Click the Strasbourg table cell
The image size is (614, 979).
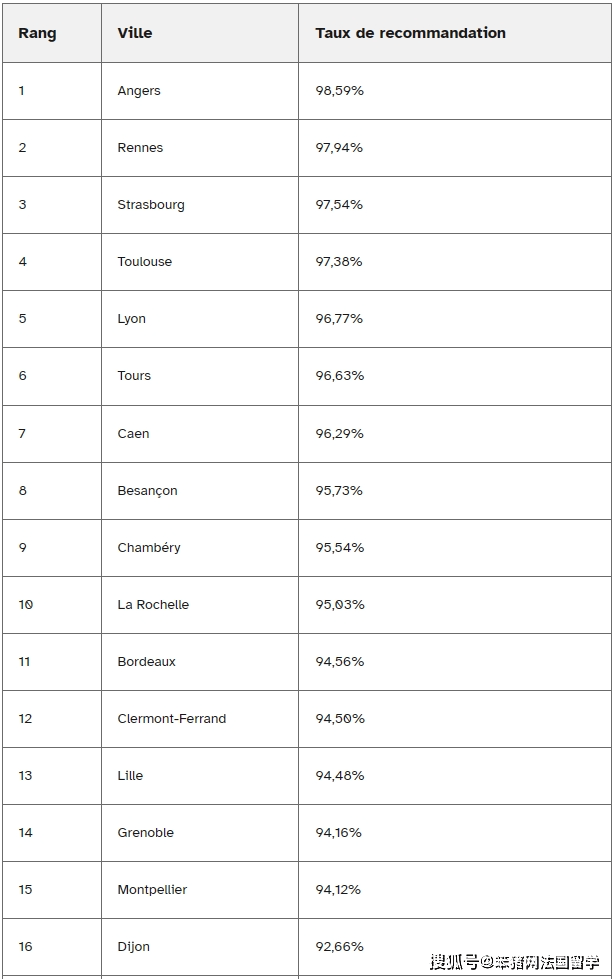[x=151, y=205]
